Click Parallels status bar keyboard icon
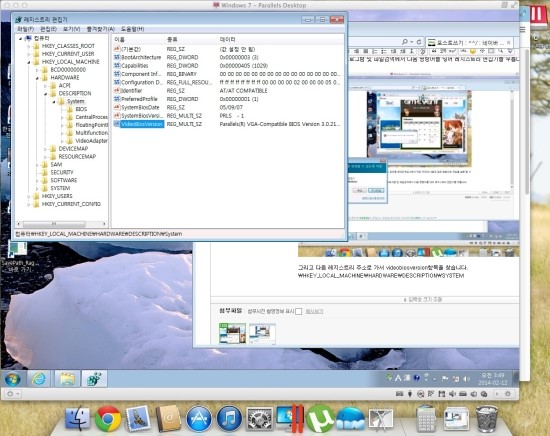 (399, 394)
